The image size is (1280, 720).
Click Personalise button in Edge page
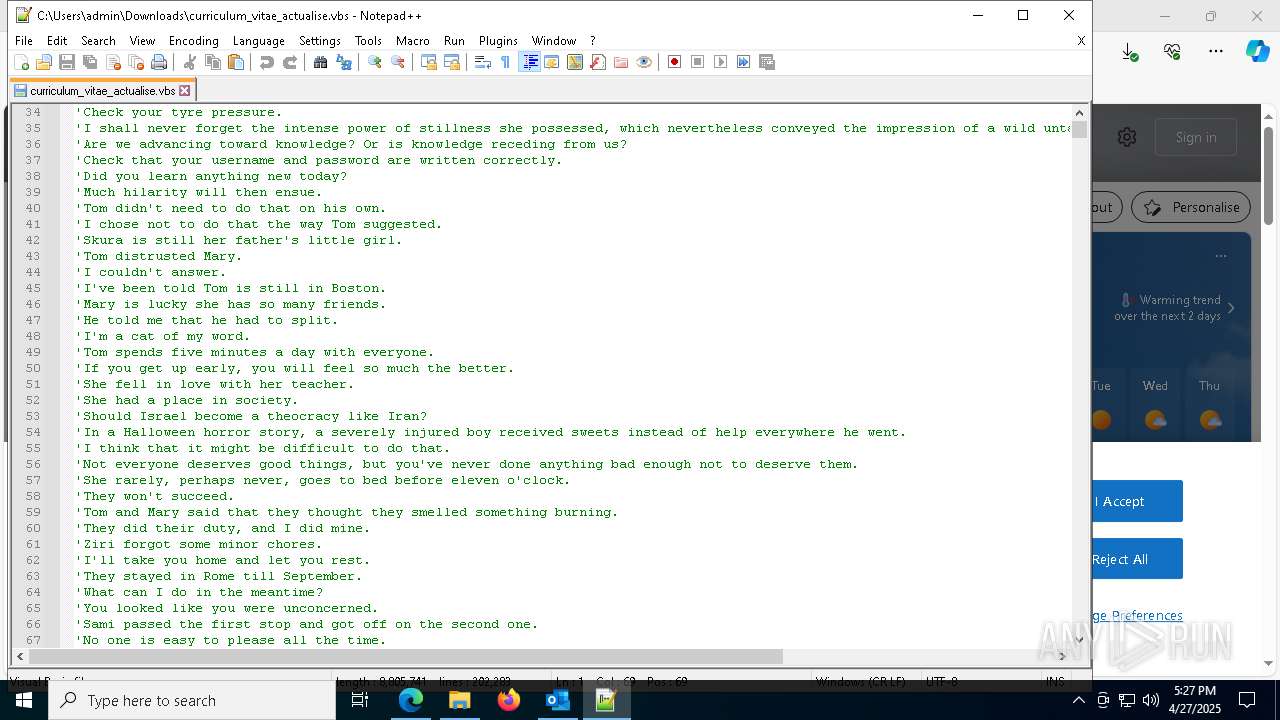pyautogui.click(x=1190, y=207)
